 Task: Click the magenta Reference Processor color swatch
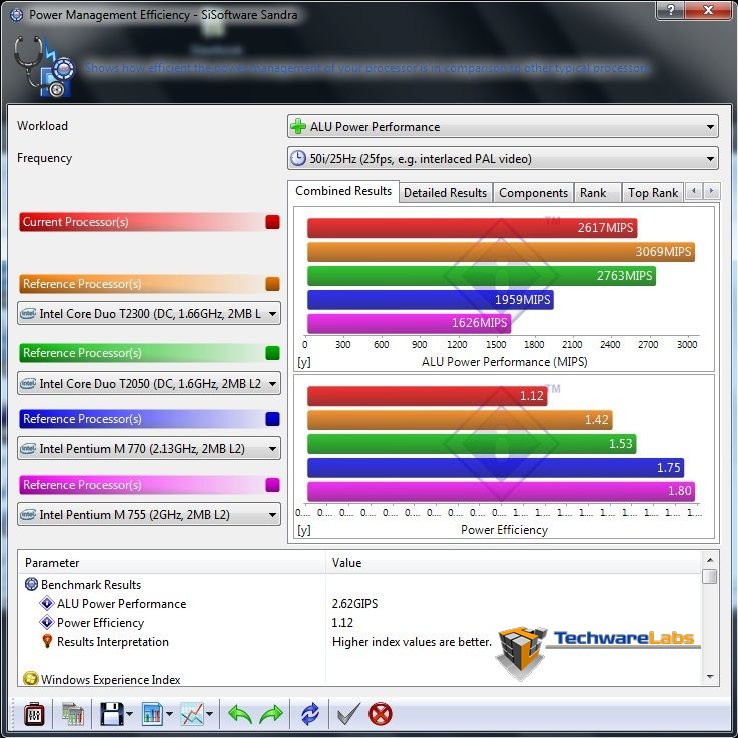(x=273, y=484)
